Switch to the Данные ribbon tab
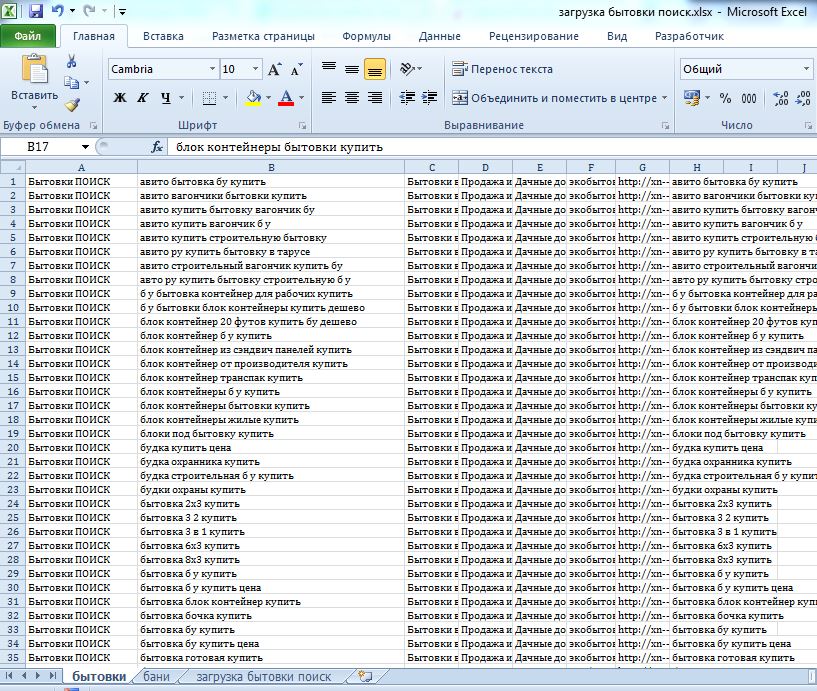This screenshot has height=691, width=817. pyautogui.click(x=439, y=36)
